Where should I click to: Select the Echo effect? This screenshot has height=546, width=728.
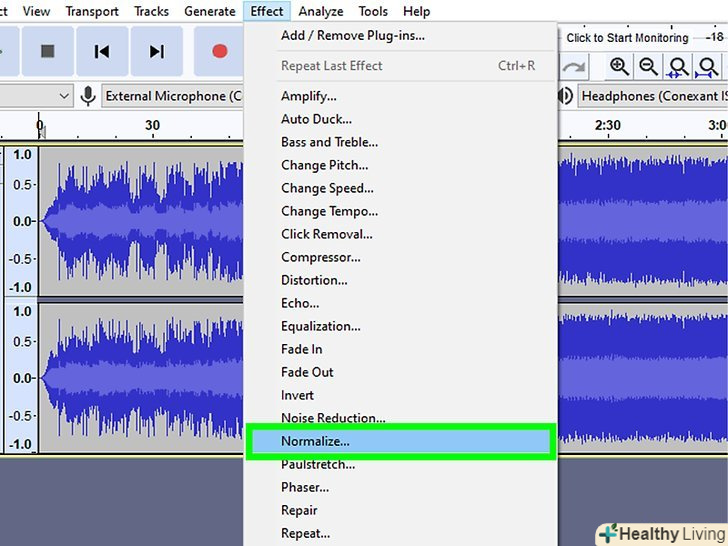[x=401, y=303]
